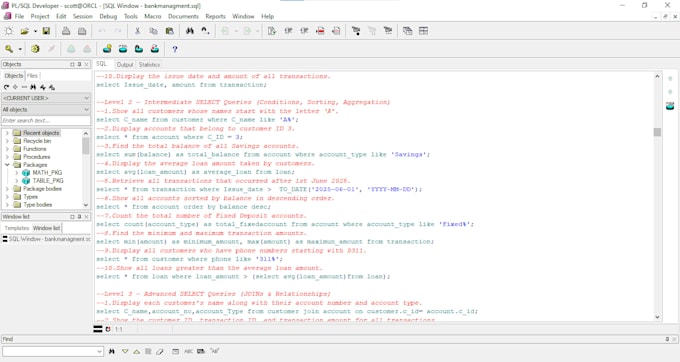Save the current file using the floppy disk icon
This screenshot has width=680, height=362.
(46, 31)
